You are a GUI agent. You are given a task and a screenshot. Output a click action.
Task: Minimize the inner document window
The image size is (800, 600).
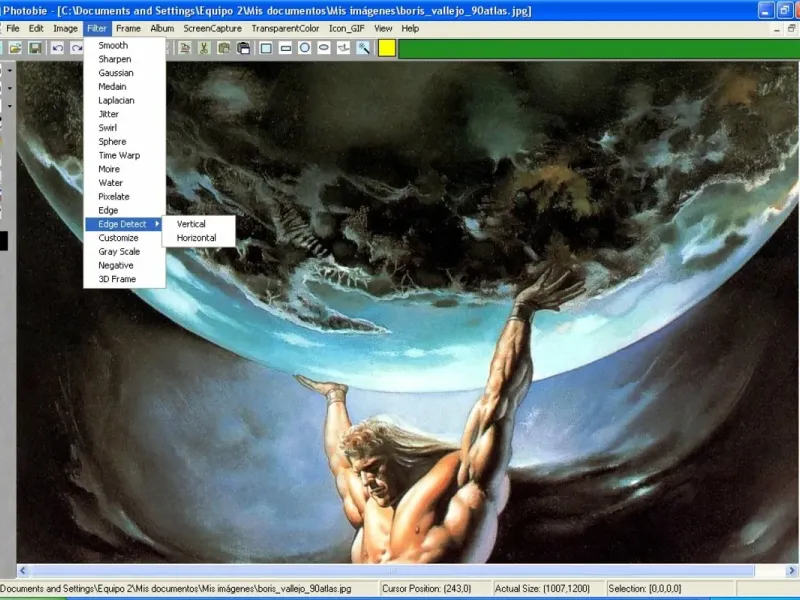(x=777, y=29)
